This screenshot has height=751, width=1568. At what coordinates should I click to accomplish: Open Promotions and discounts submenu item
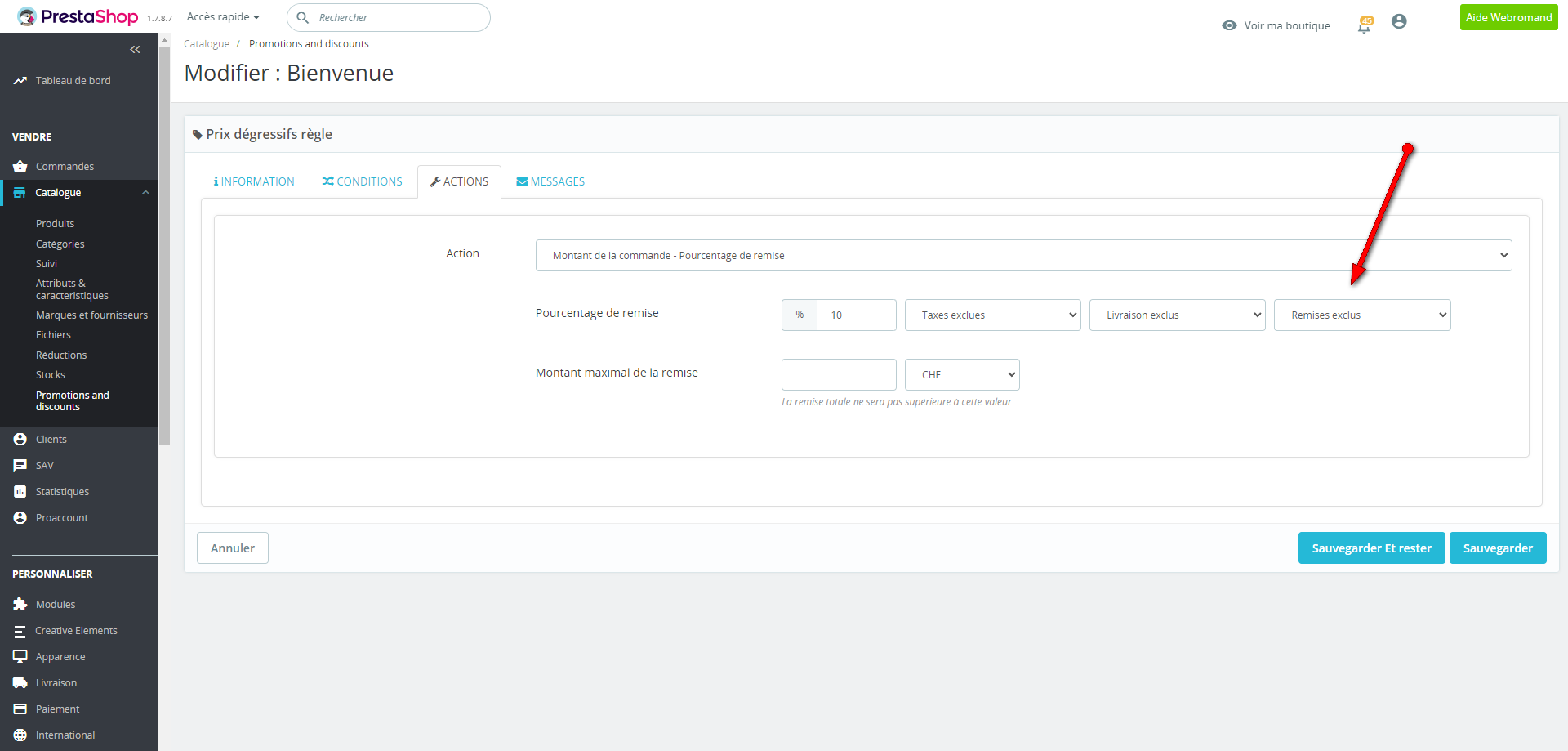(x=72, y=401)
